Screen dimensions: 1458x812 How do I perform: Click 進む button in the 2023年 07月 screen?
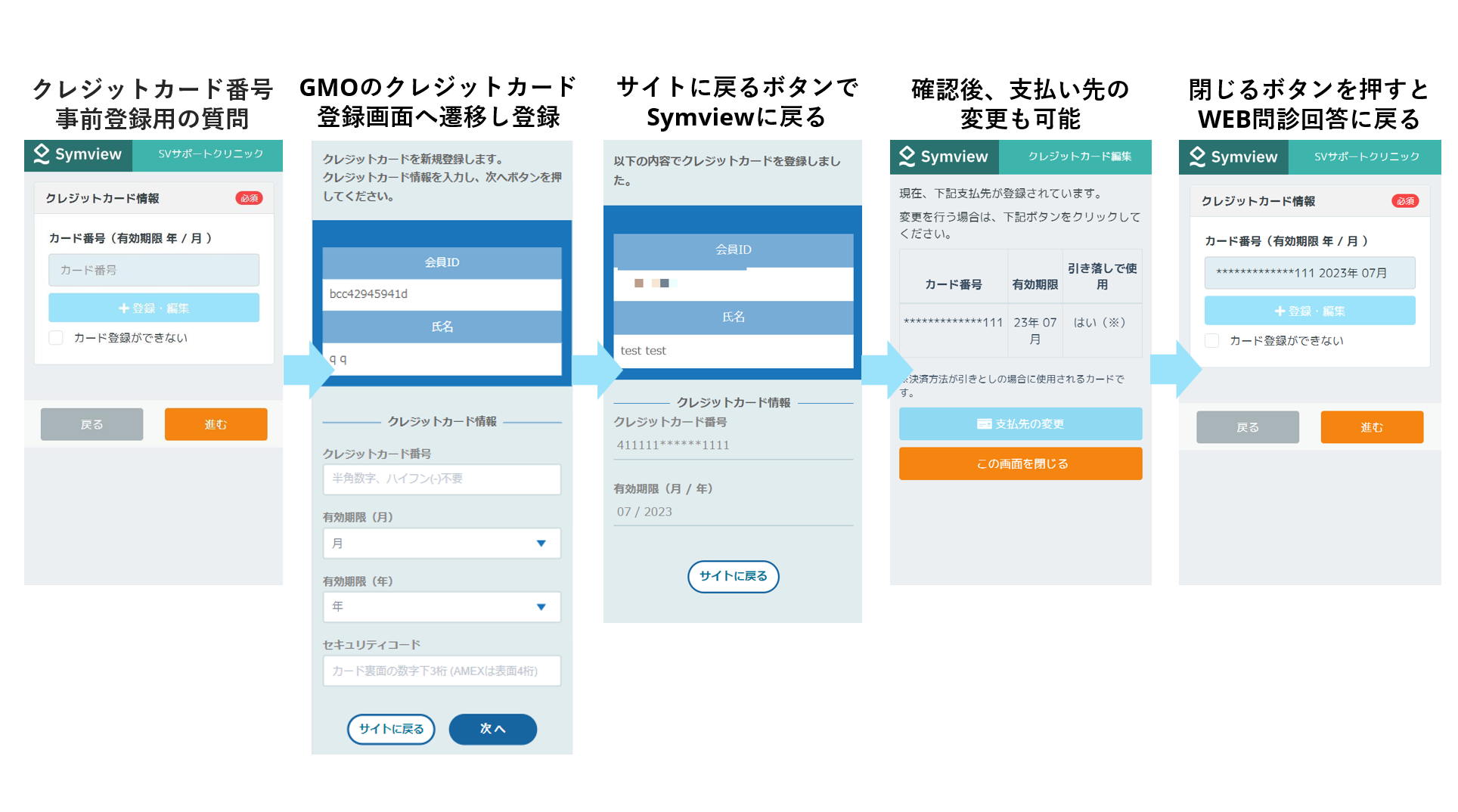tap(1372, 428)
